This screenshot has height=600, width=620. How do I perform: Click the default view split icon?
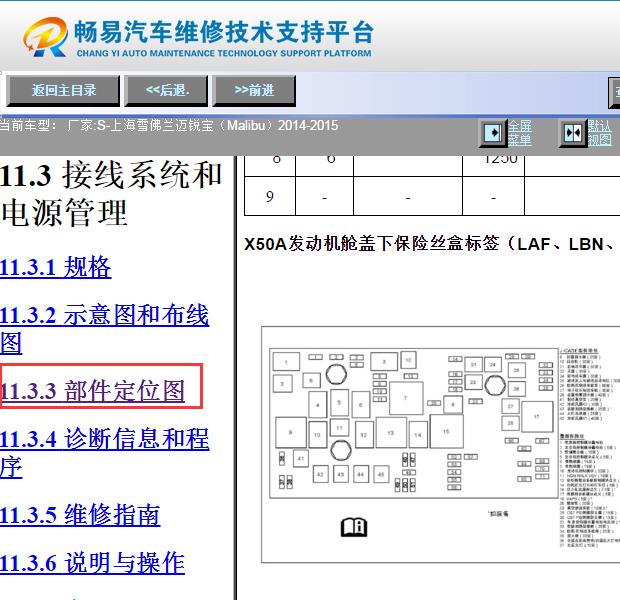(x=573, y=133)
